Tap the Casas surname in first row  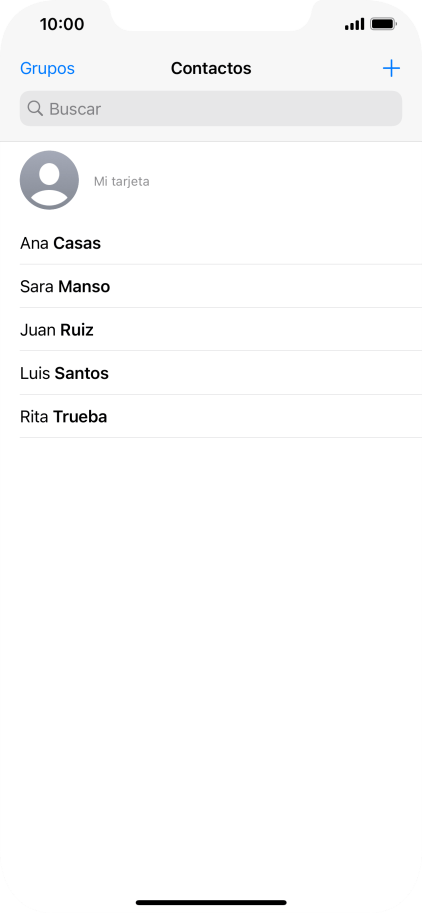click(77, 243)
